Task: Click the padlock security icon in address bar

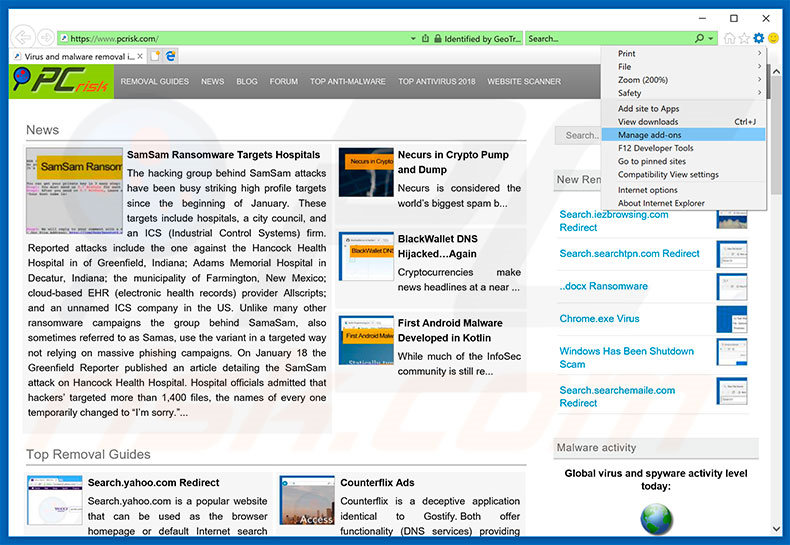Action: [x=437, y=38]
